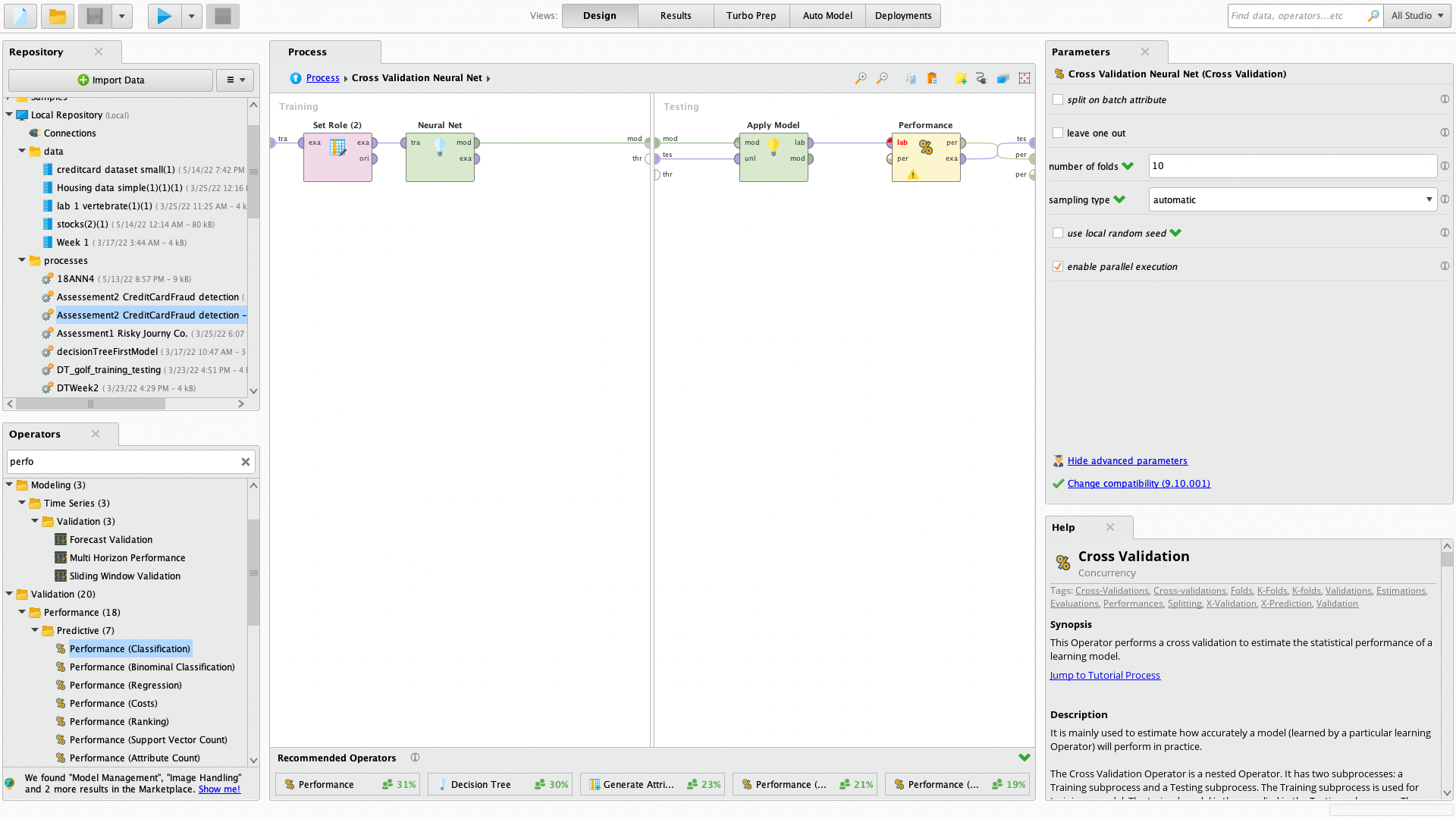Click the info icon beside number of folds
The height and width of the screenshot is (819, 1456).
pos(1445,165)
